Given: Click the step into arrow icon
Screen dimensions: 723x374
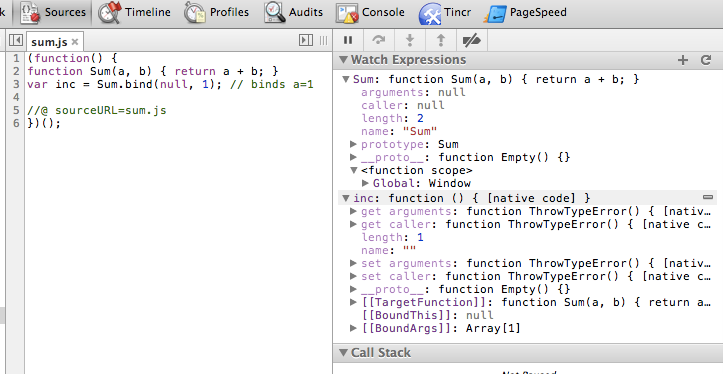Looking at the screenshot, I should coord(409,41).
